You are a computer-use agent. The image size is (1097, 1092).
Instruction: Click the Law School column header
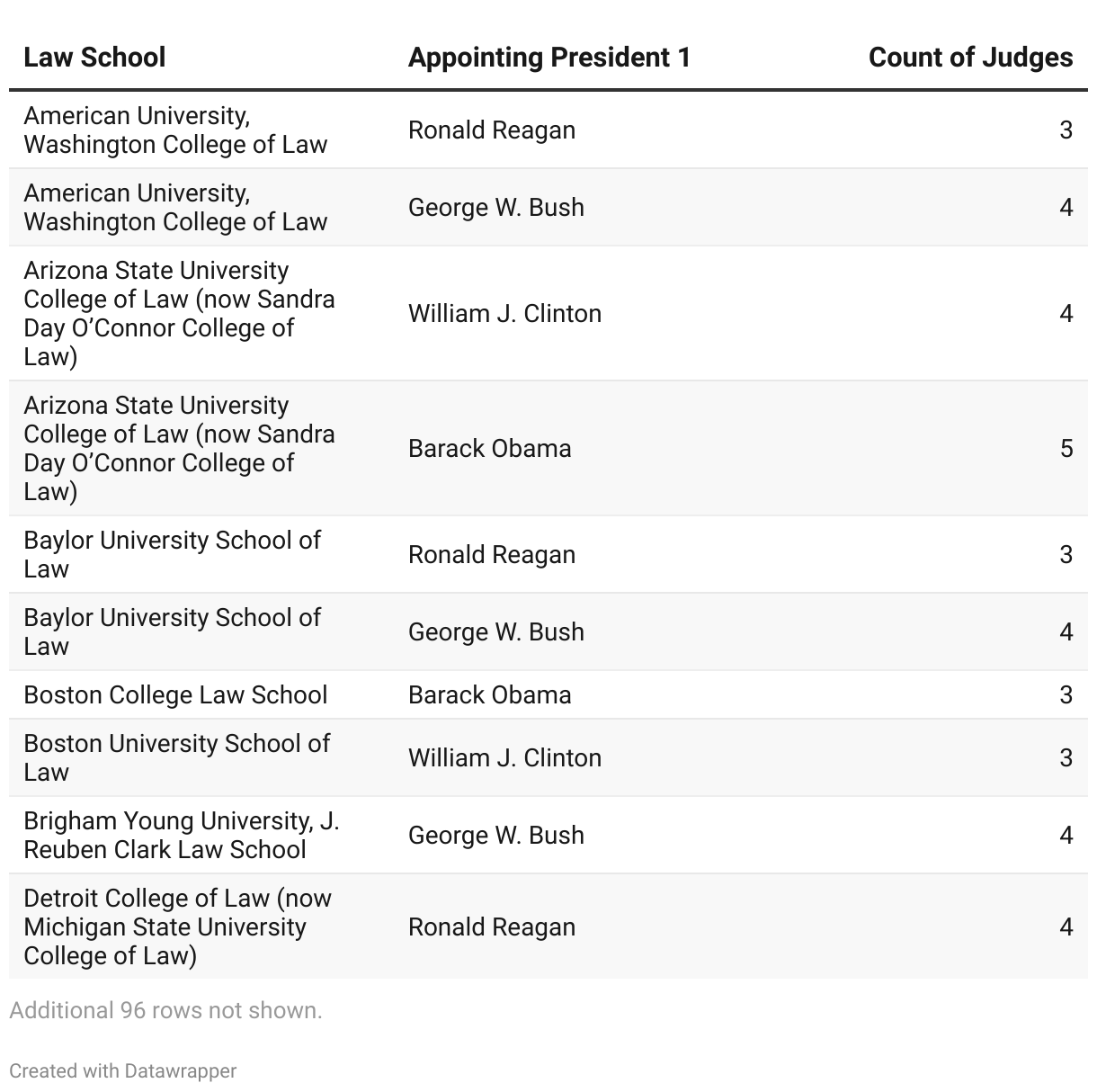coord(94,58)
